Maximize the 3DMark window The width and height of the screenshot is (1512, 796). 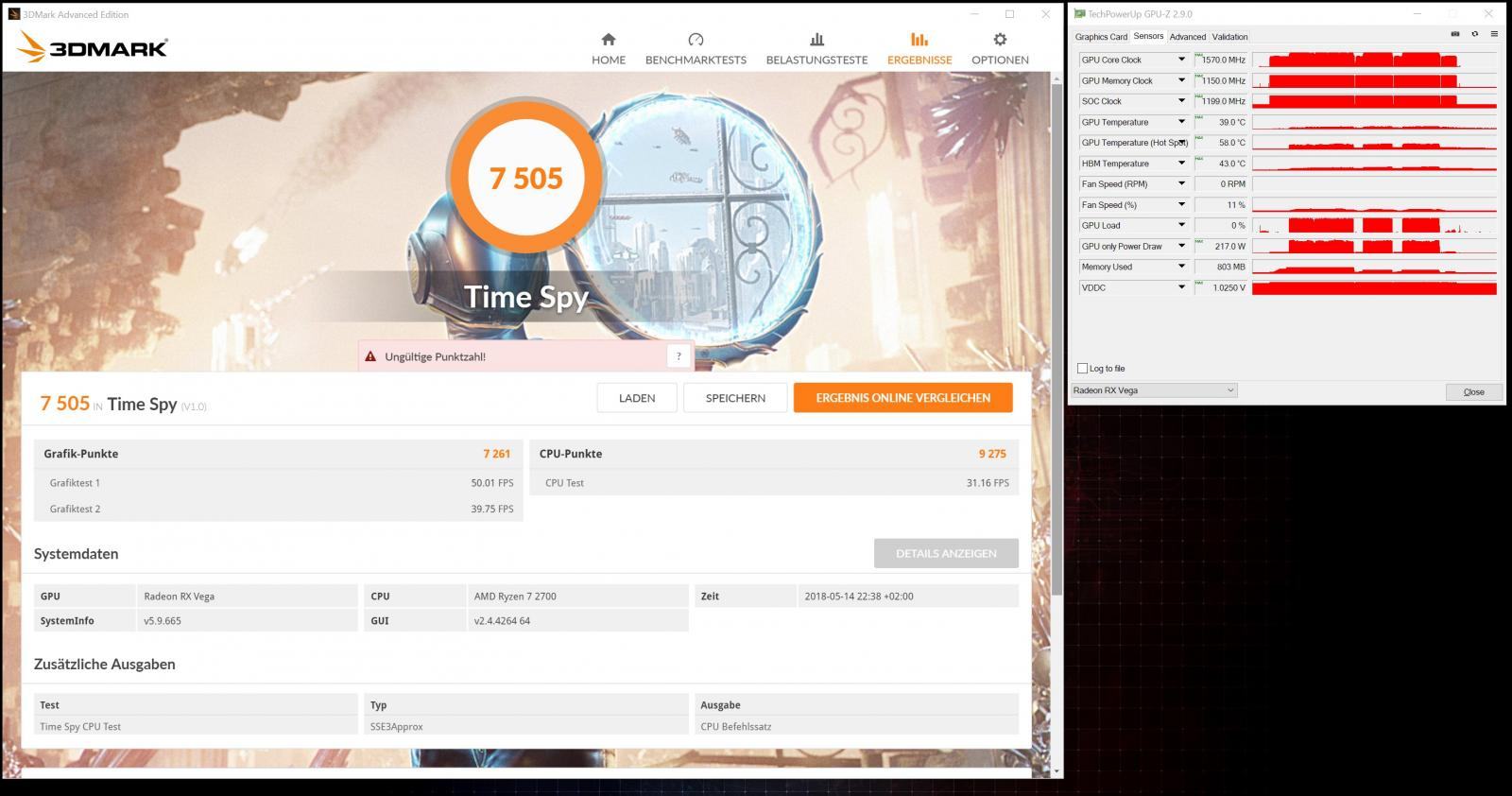point(1009,14)
